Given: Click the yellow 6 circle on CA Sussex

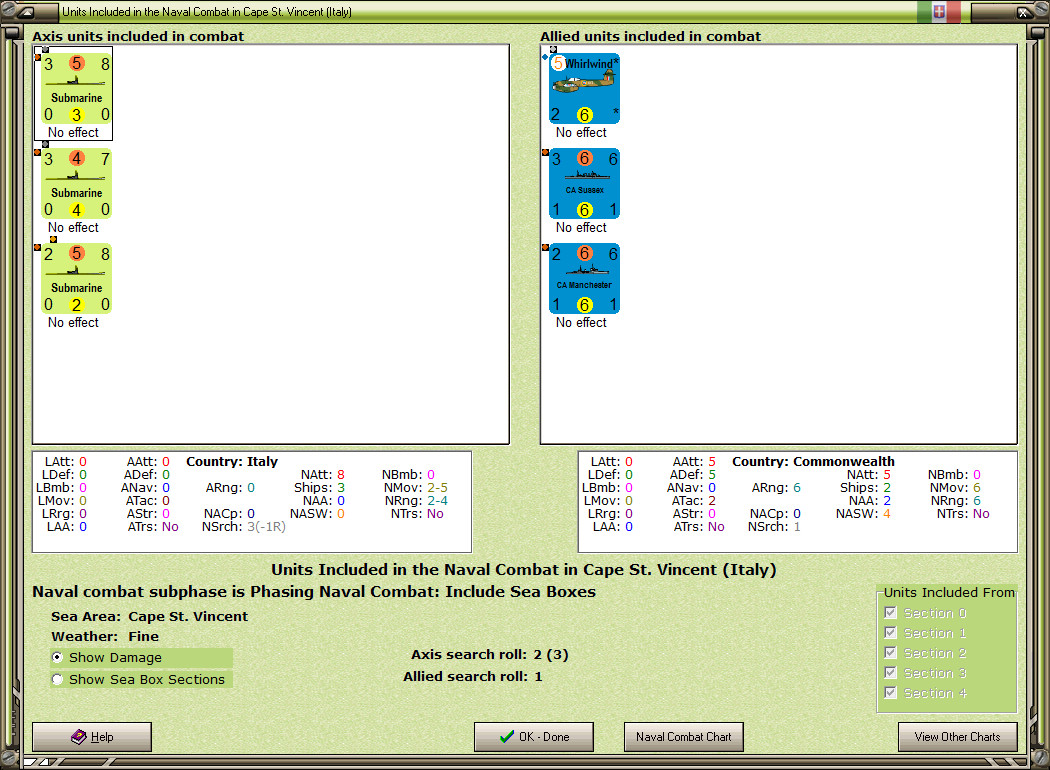Looking at the screenshot, I should [x=585, y=210].
